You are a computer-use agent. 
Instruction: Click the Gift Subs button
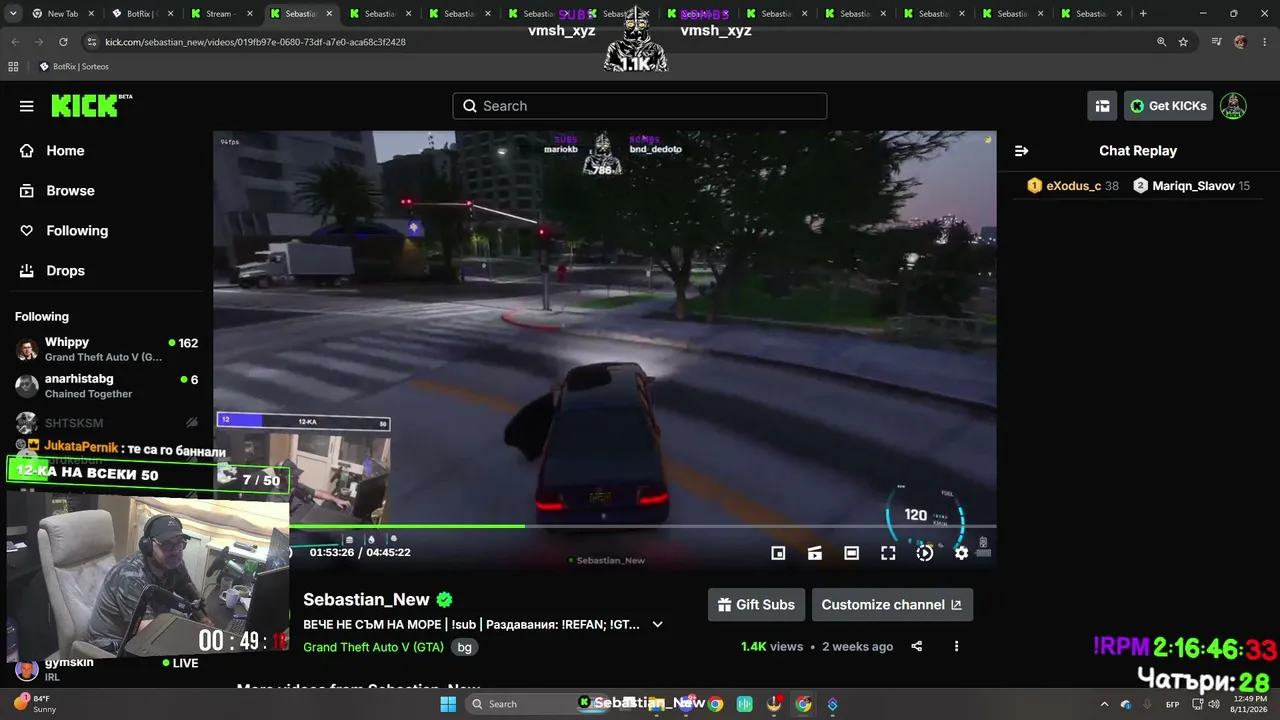pos(757,605)
